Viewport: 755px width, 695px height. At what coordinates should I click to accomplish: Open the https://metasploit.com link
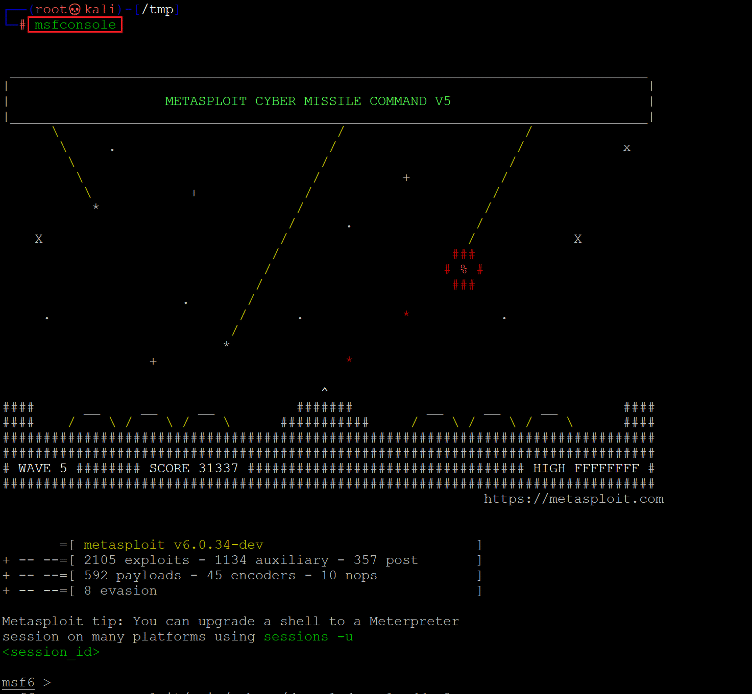tap(573, 499)
